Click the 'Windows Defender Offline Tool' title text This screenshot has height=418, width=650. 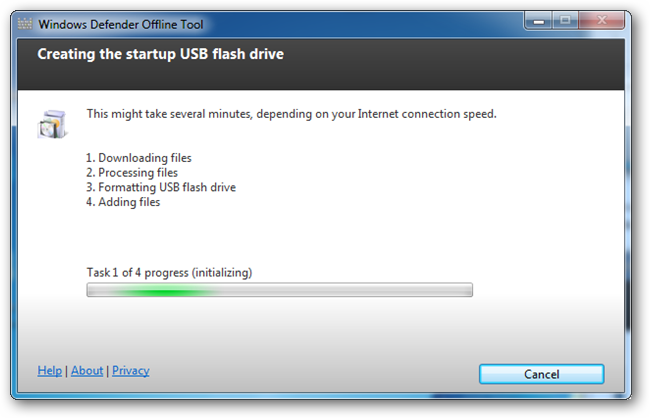coord(121,24)
